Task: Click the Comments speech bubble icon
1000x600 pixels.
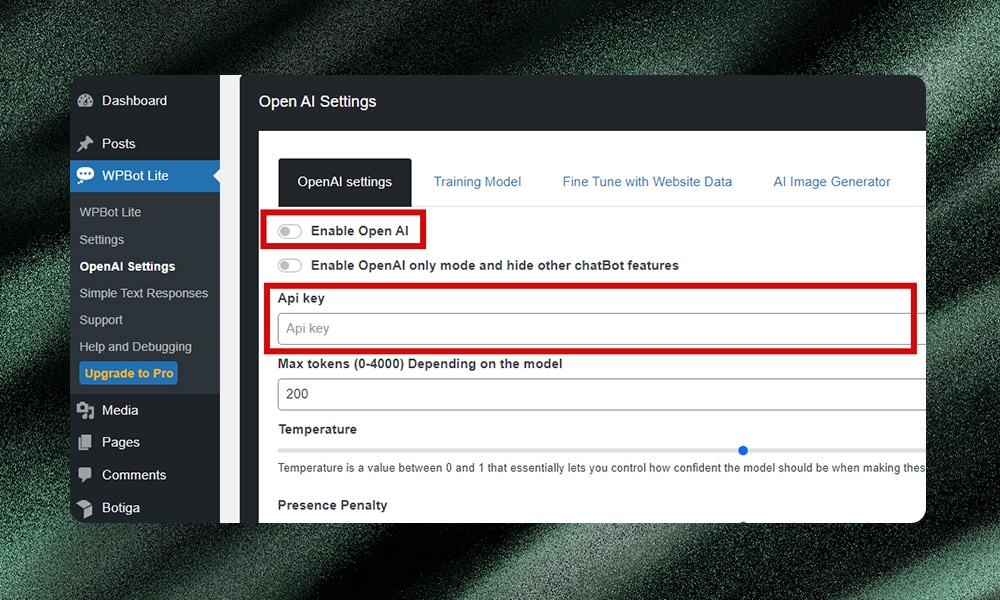Action: [x=85, y=475]
